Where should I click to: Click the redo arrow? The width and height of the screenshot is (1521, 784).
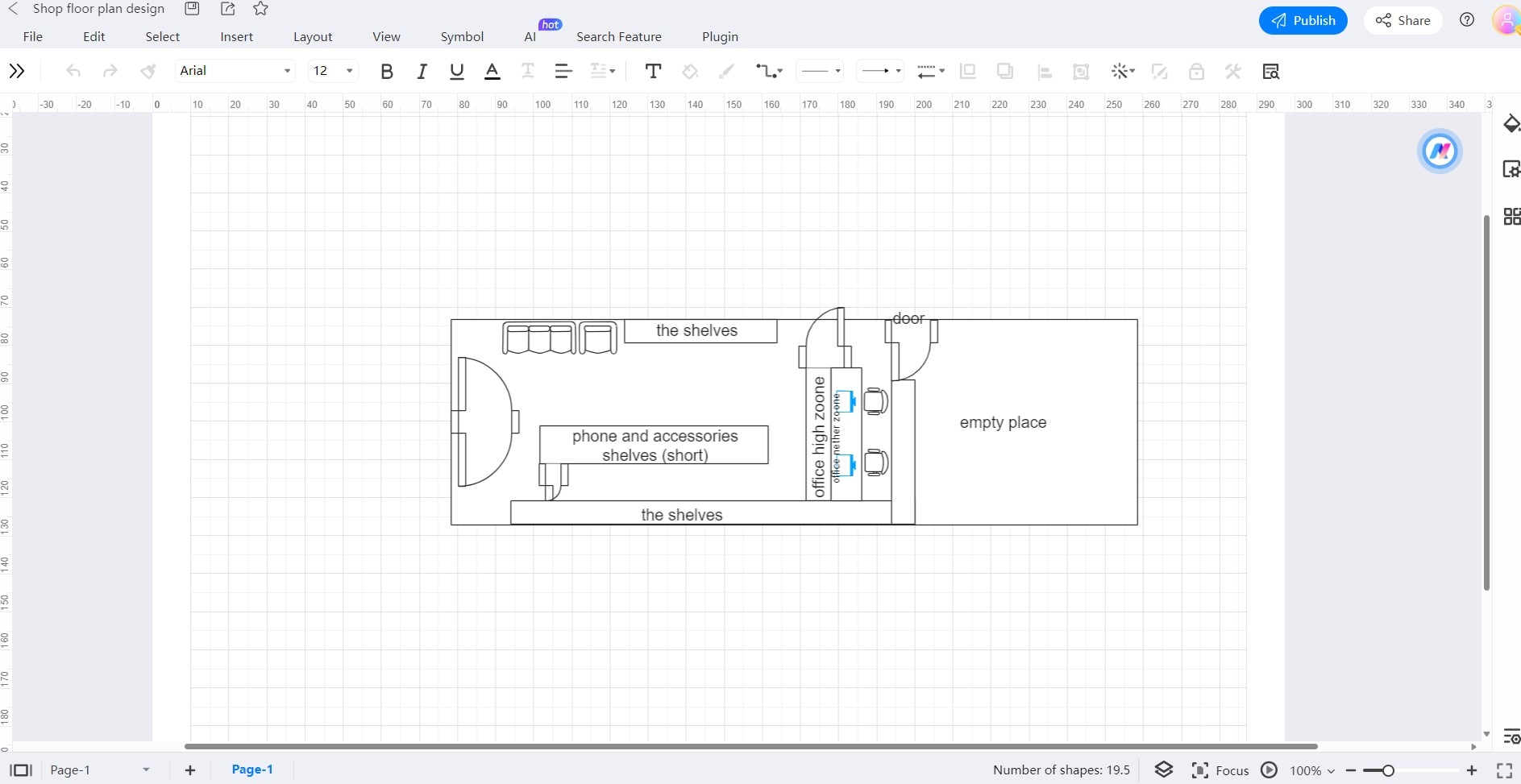pyautogui.click(x=110, y=71)
